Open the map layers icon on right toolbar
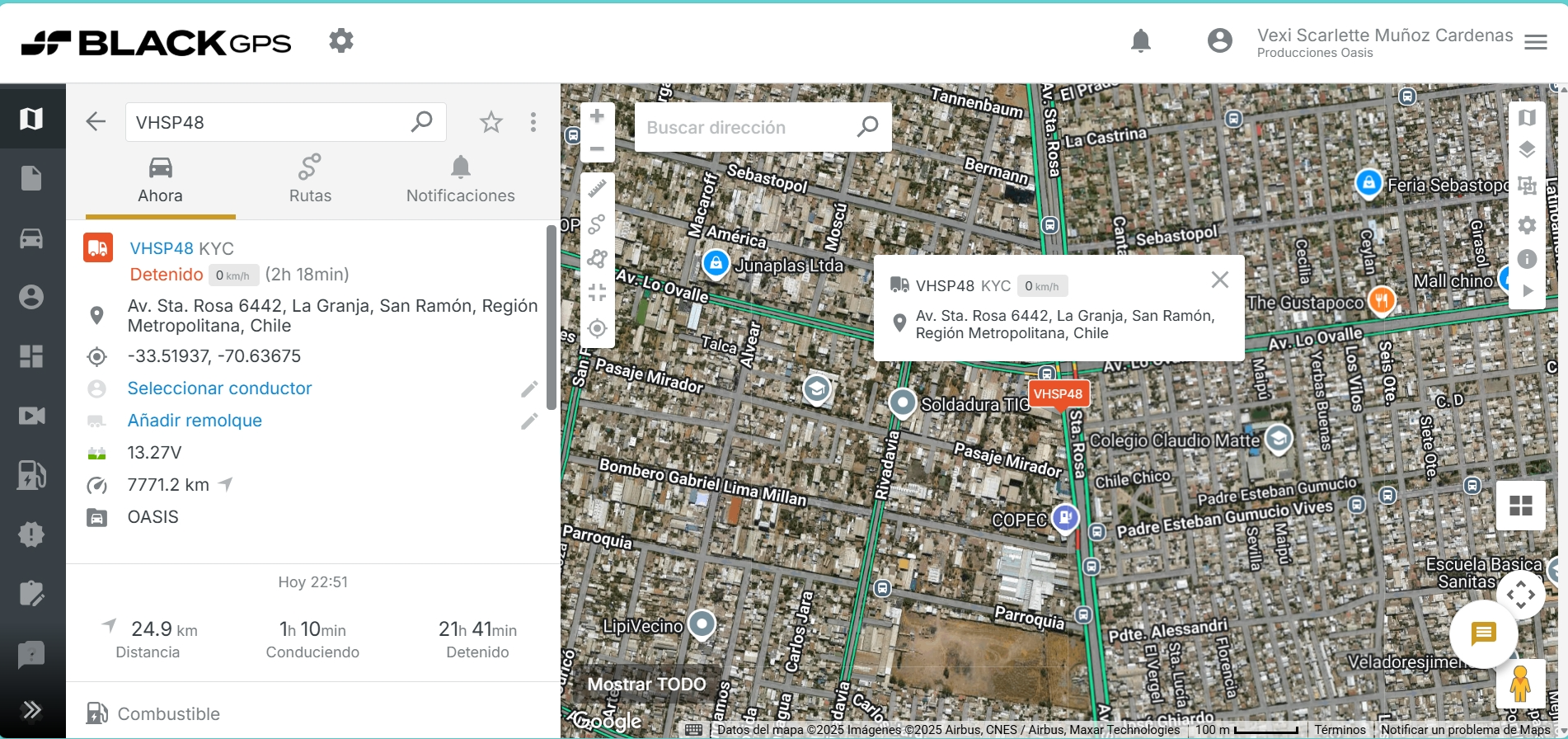1568x739 pixels. click(x=1527, y=150)
